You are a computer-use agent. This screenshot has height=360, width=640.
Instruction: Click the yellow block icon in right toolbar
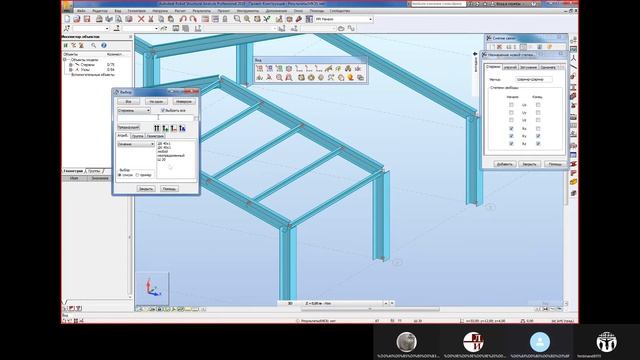pos(573,182)
